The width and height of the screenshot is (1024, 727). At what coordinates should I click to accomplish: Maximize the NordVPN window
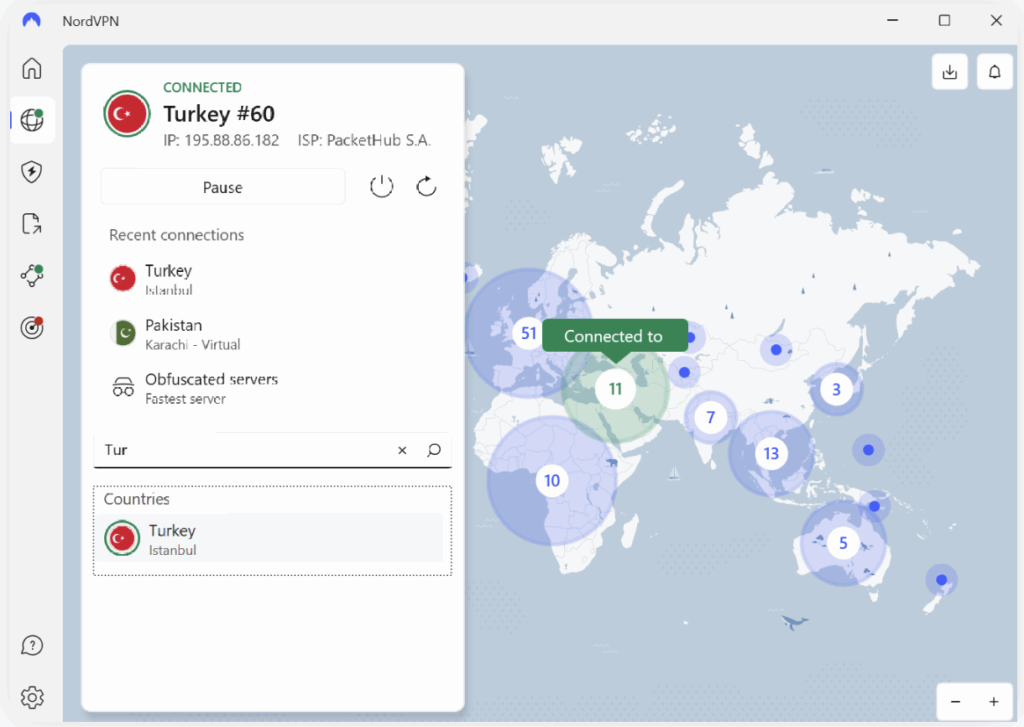click(944, 20)
